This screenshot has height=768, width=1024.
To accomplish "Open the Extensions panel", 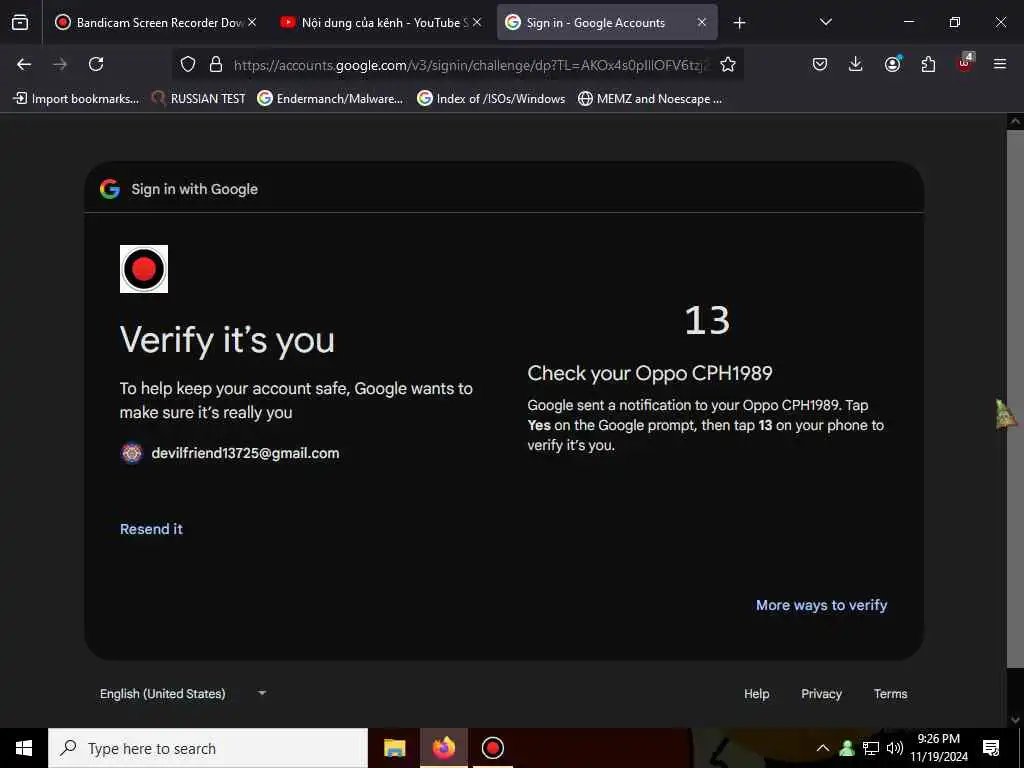I will pos(928,64).
